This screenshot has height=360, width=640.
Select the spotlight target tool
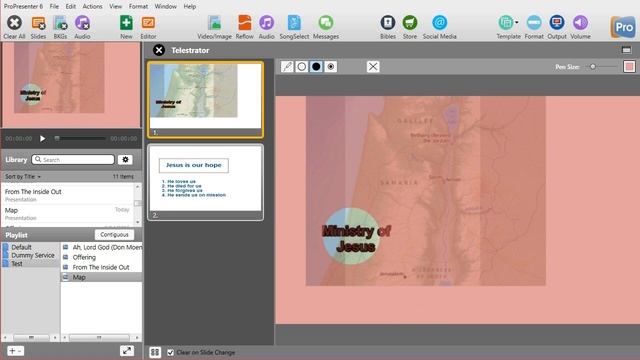click(x=331, y=67)
